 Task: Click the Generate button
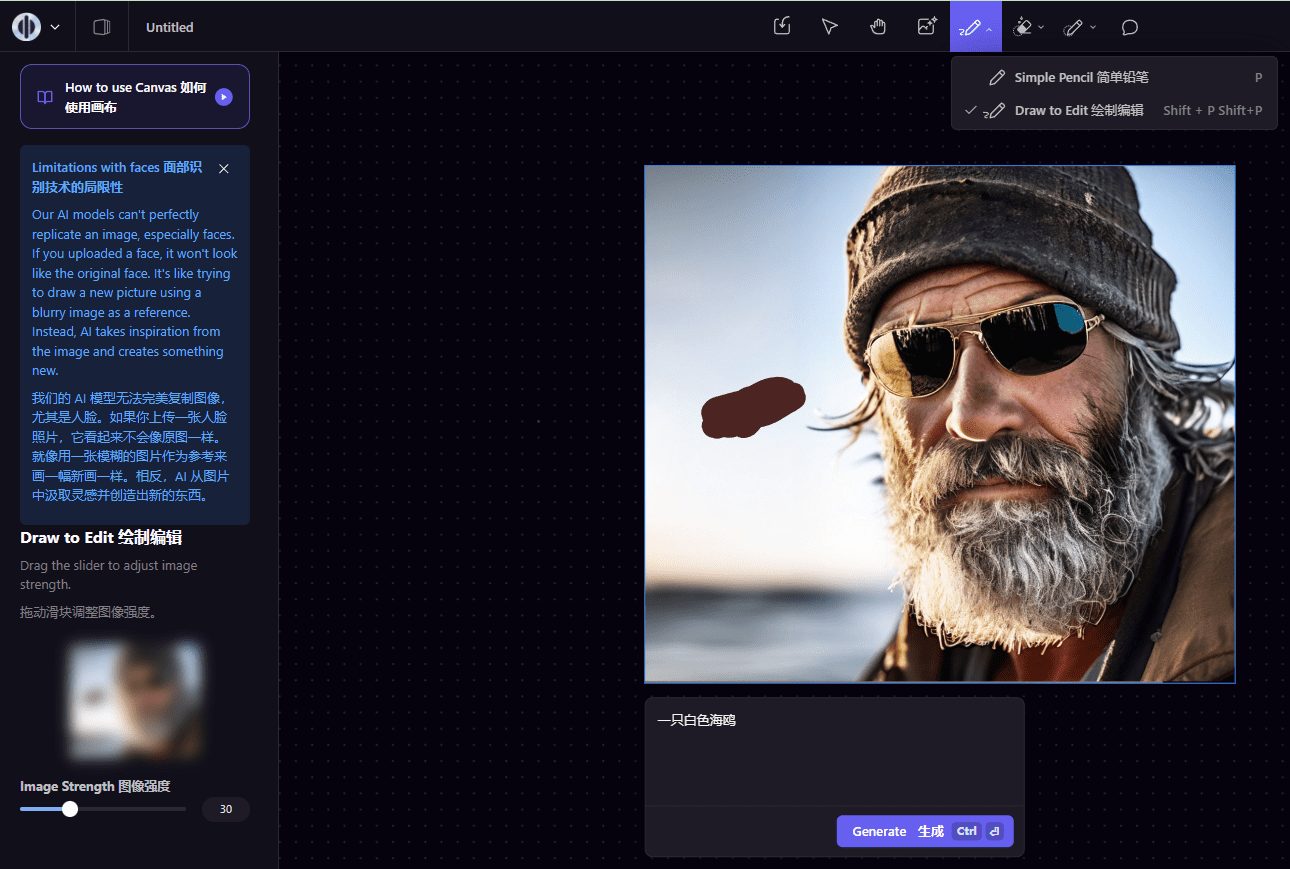(x=925, y=831)
